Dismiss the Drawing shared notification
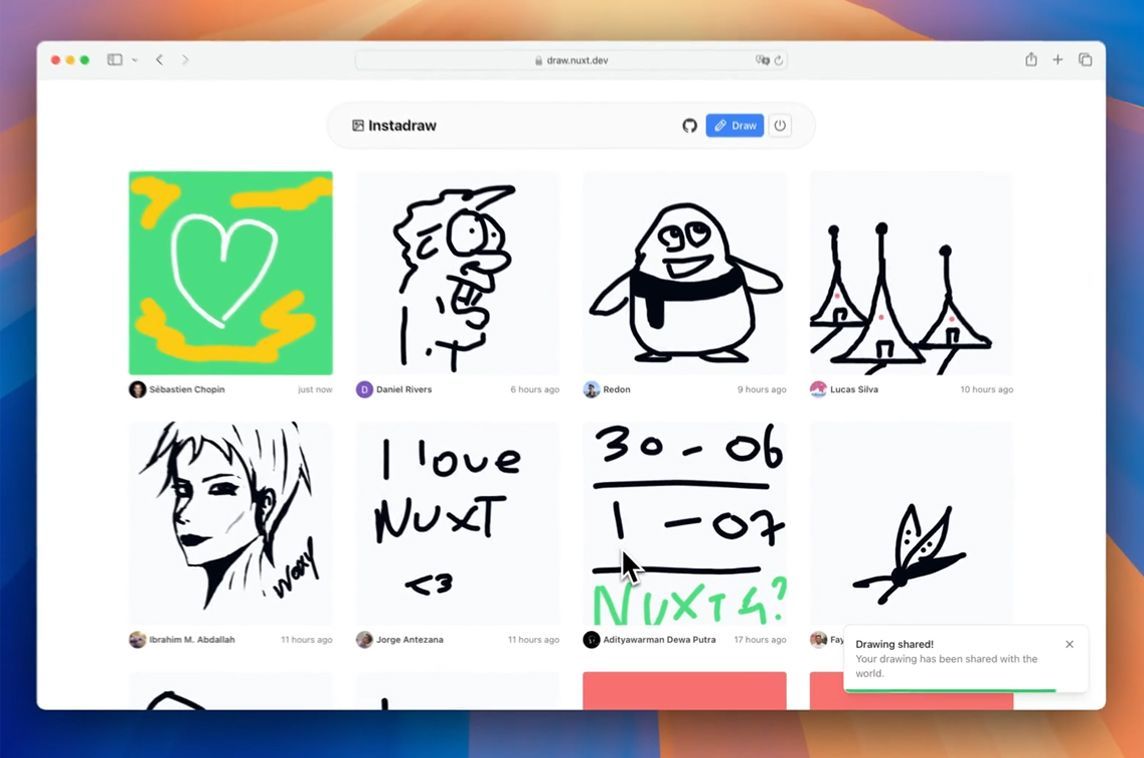This screenshot has height=758, width=1144. [1070, 644]
